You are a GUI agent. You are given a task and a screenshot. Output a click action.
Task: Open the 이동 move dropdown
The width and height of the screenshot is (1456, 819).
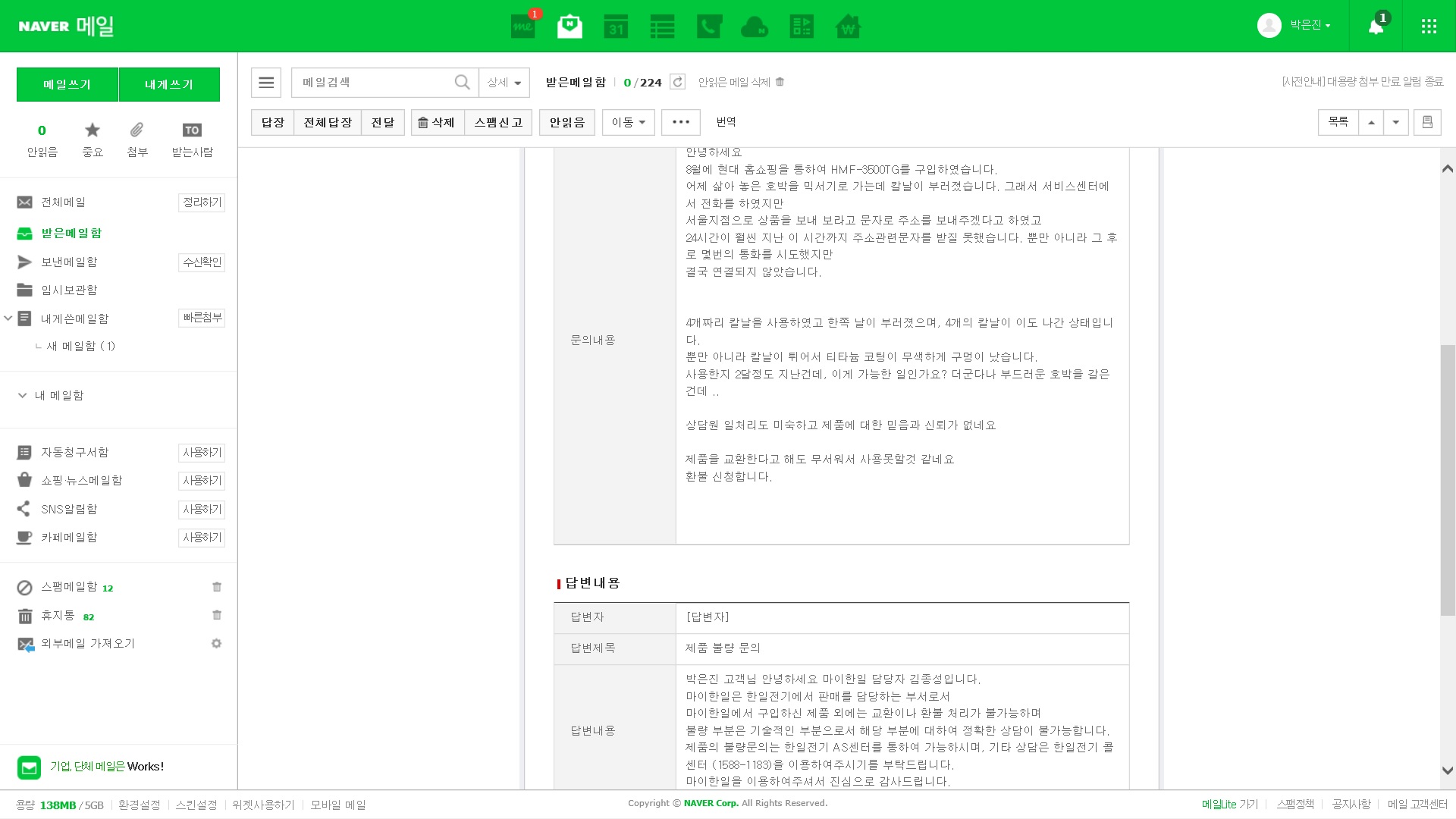628,122
